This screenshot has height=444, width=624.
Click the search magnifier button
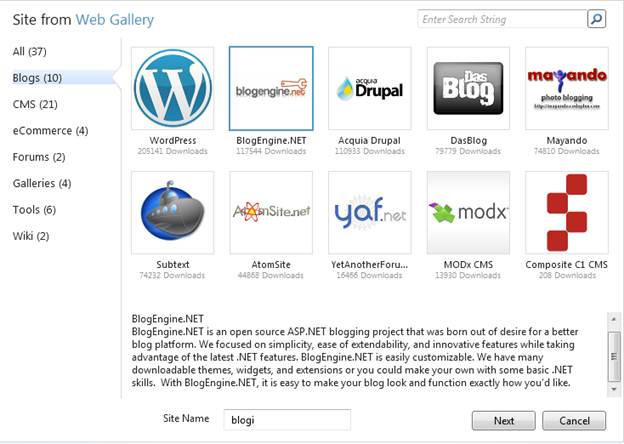click(597, 19)
